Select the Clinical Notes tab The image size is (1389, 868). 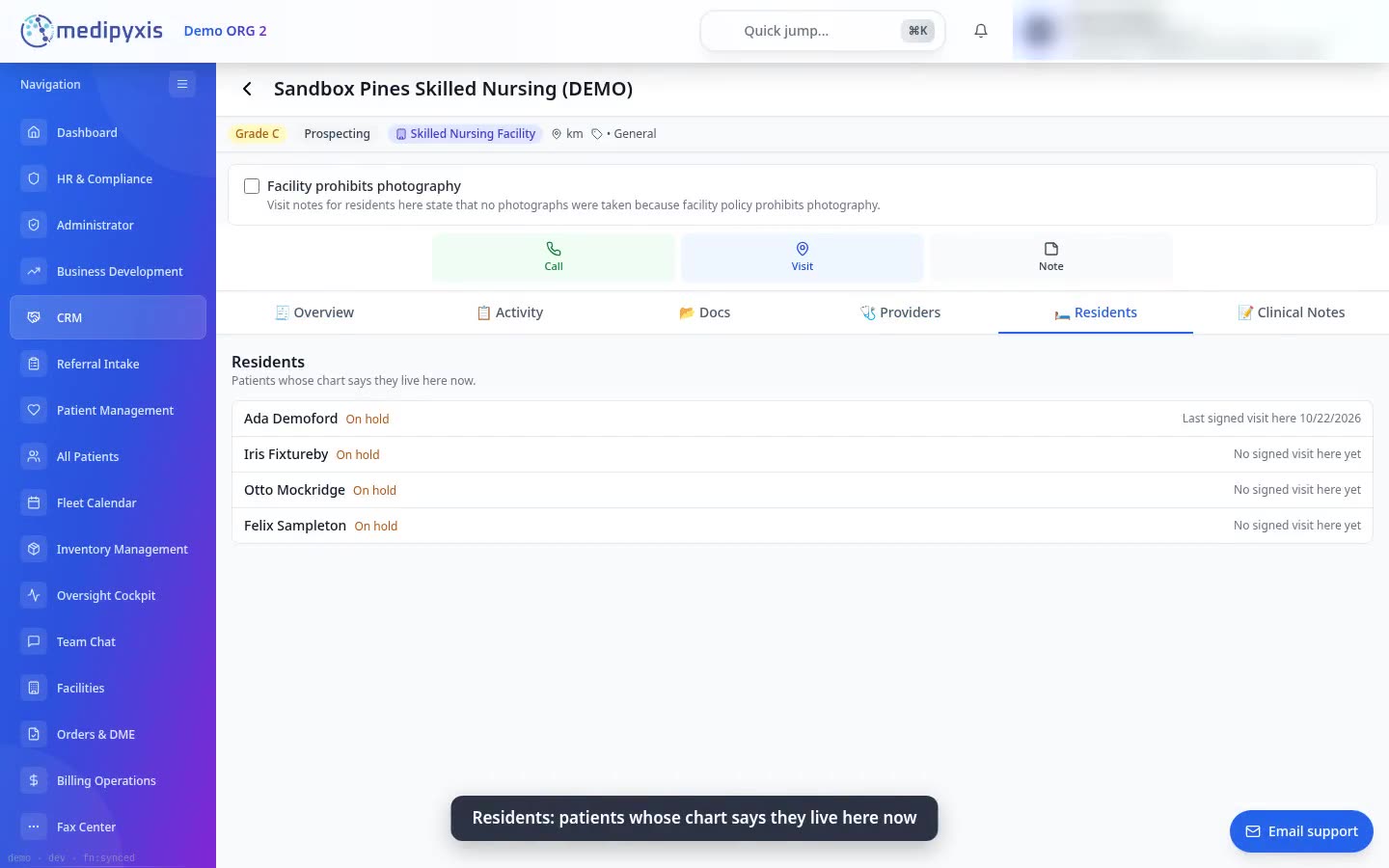pyautogui.click(x=1291, y=312)
